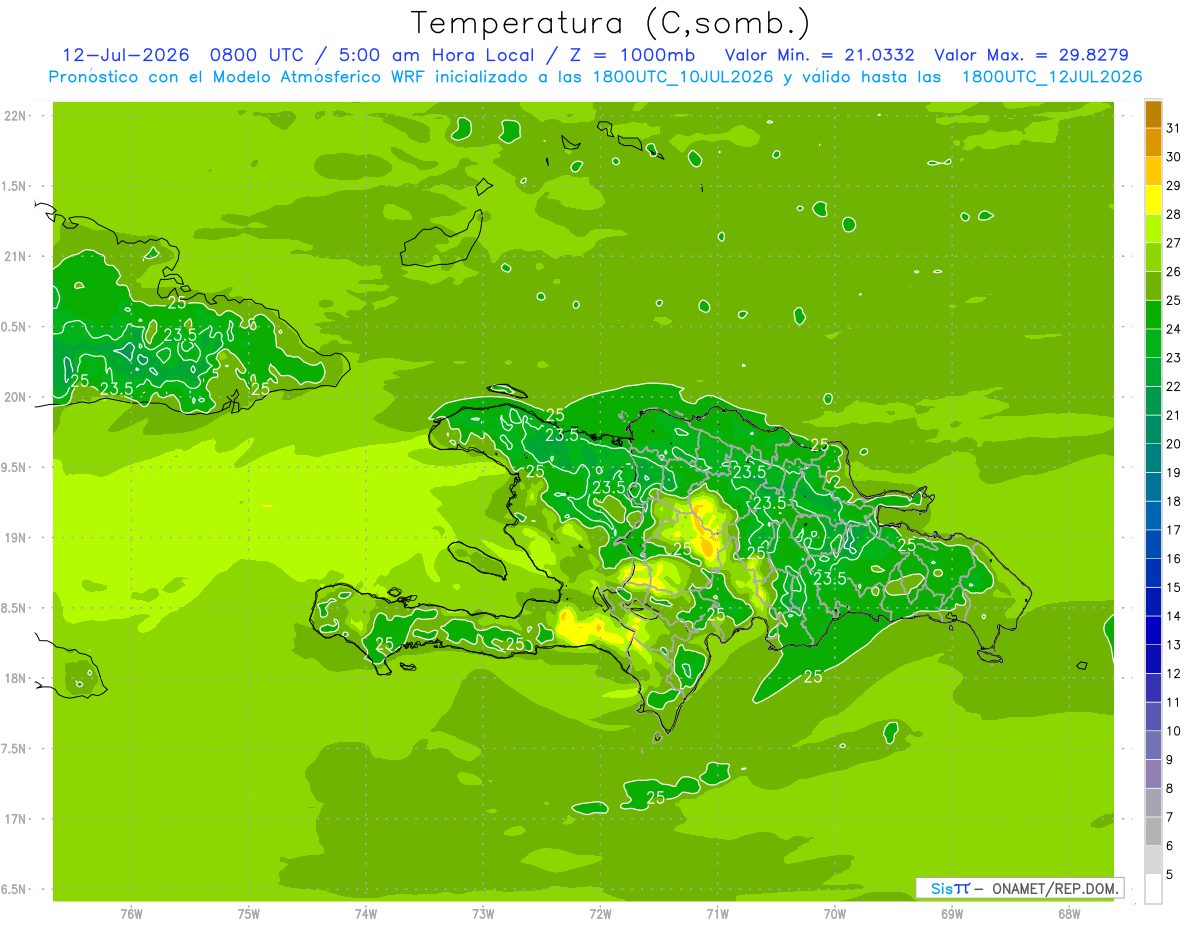This screenshot has width=1200, height=927.
Task: Click the color bar label "25"
Action: click(1173, 300)
